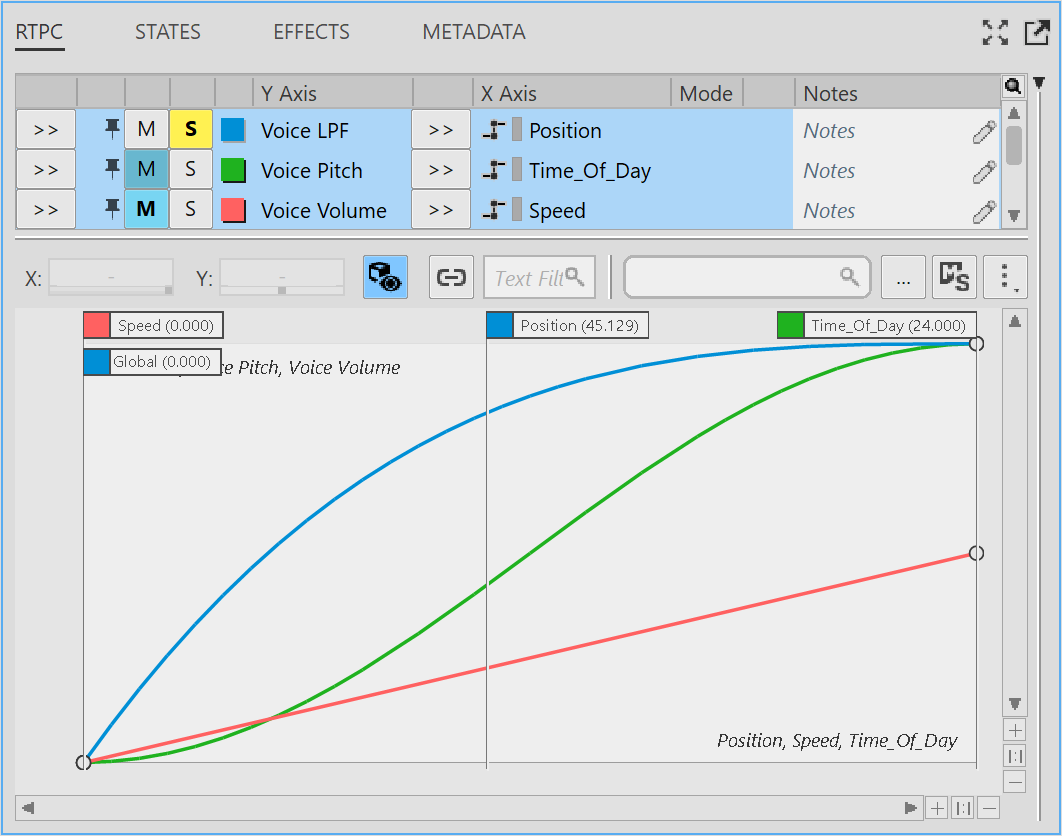Click the ellipsis browse button
Screen dimensions: 1062x836
click(903, 277)
